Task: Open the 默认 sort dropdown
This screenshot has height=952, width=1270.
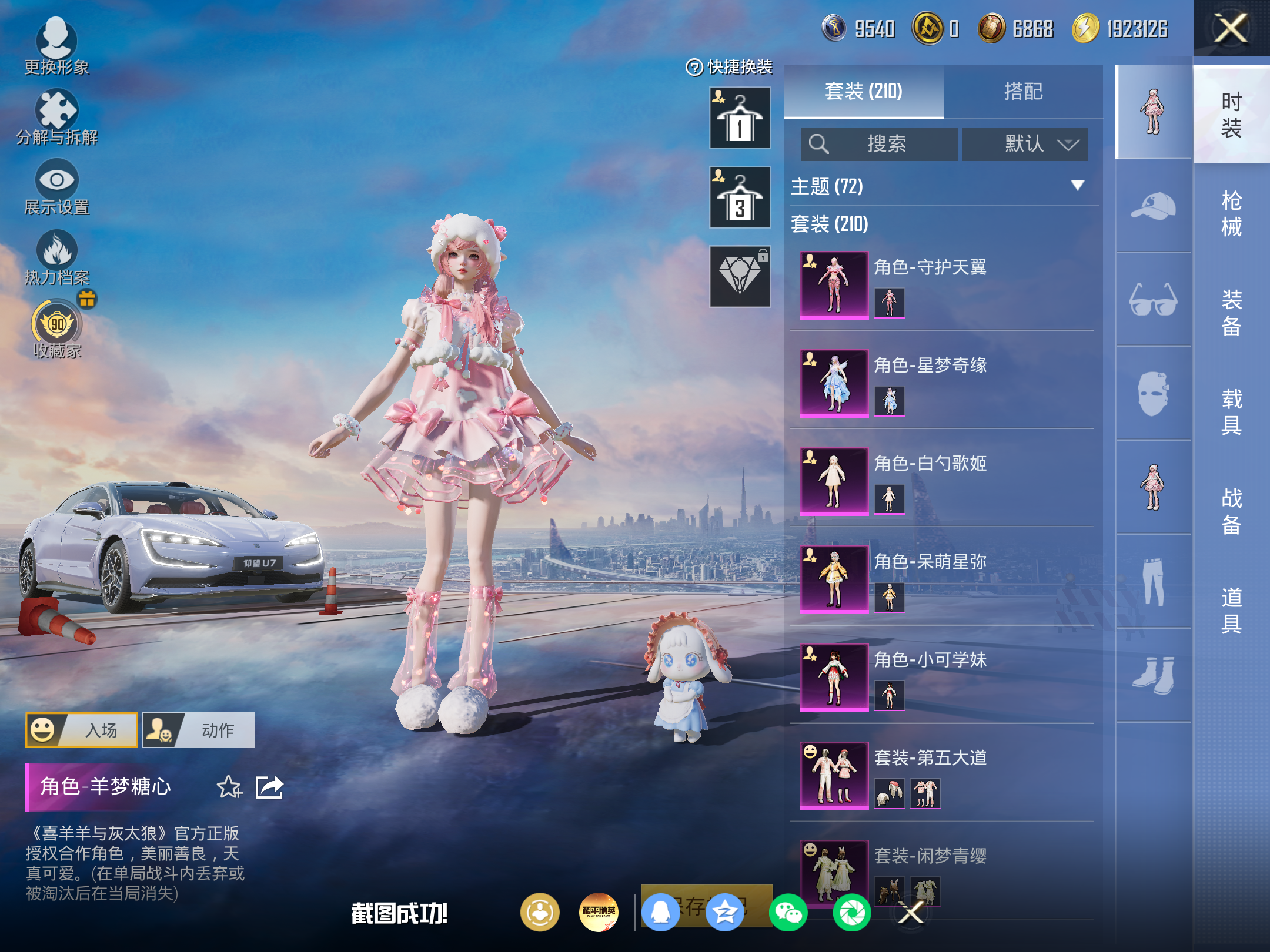Action: 1025,144
